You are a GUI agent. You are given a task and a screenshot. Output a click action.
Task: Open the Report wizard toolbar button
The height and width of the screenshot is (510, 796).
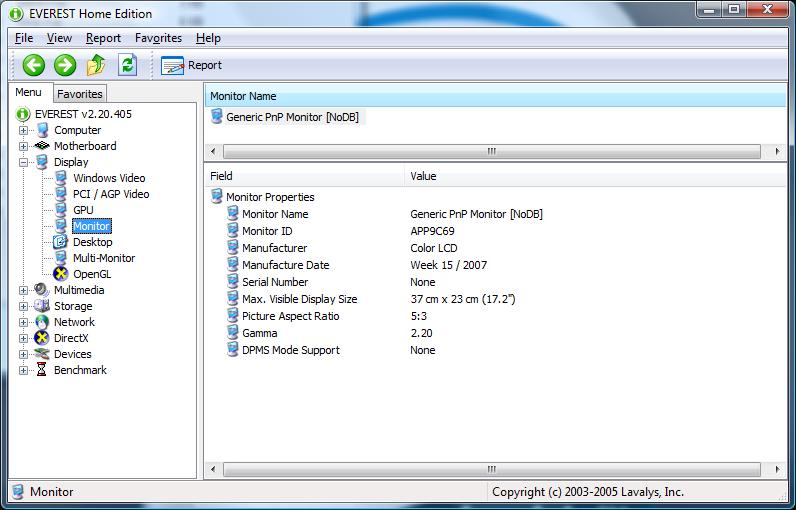tap(191, 65)
